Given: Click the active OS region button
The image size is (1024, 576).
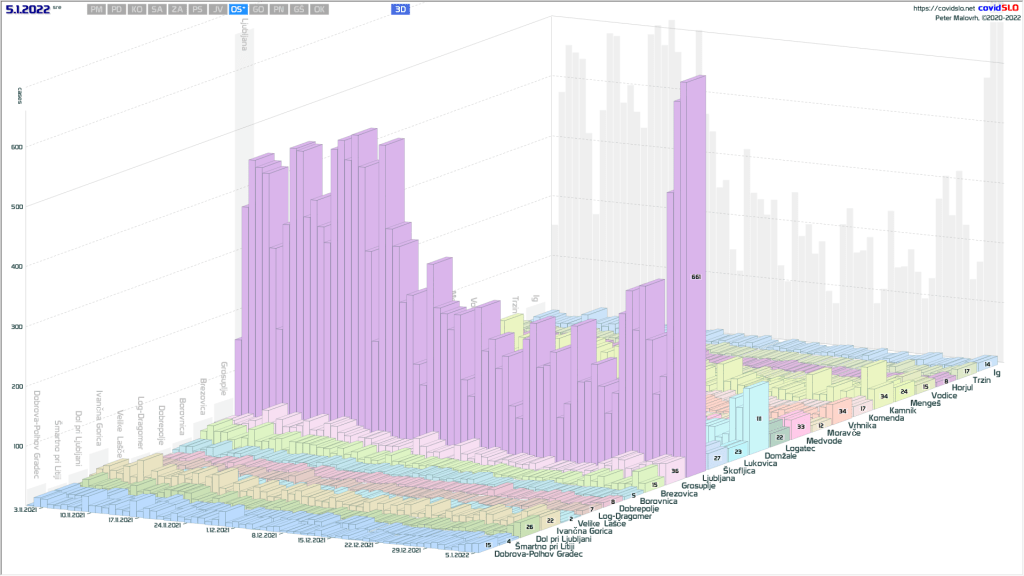Looking at the screenshot, I should click(238, 9).
